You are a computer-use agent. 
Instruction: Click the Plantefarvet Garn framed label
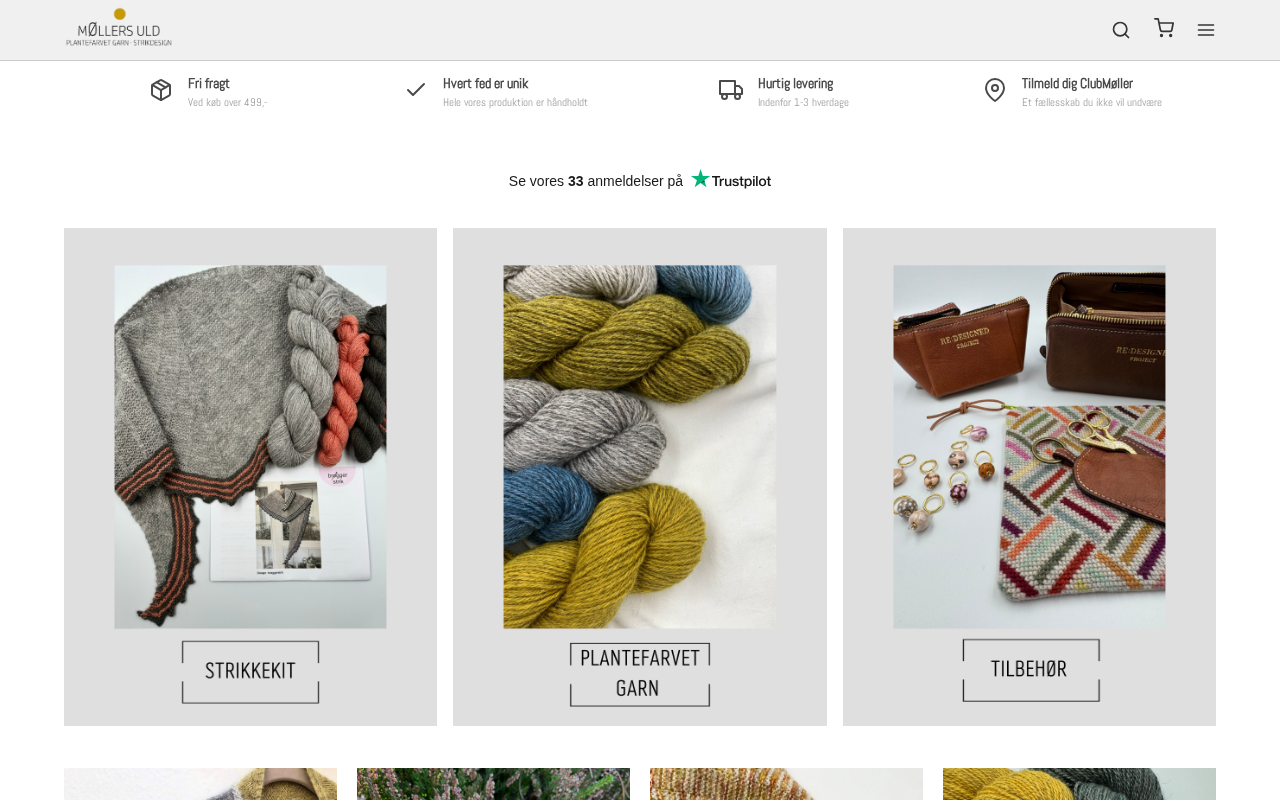coord(640,674)
